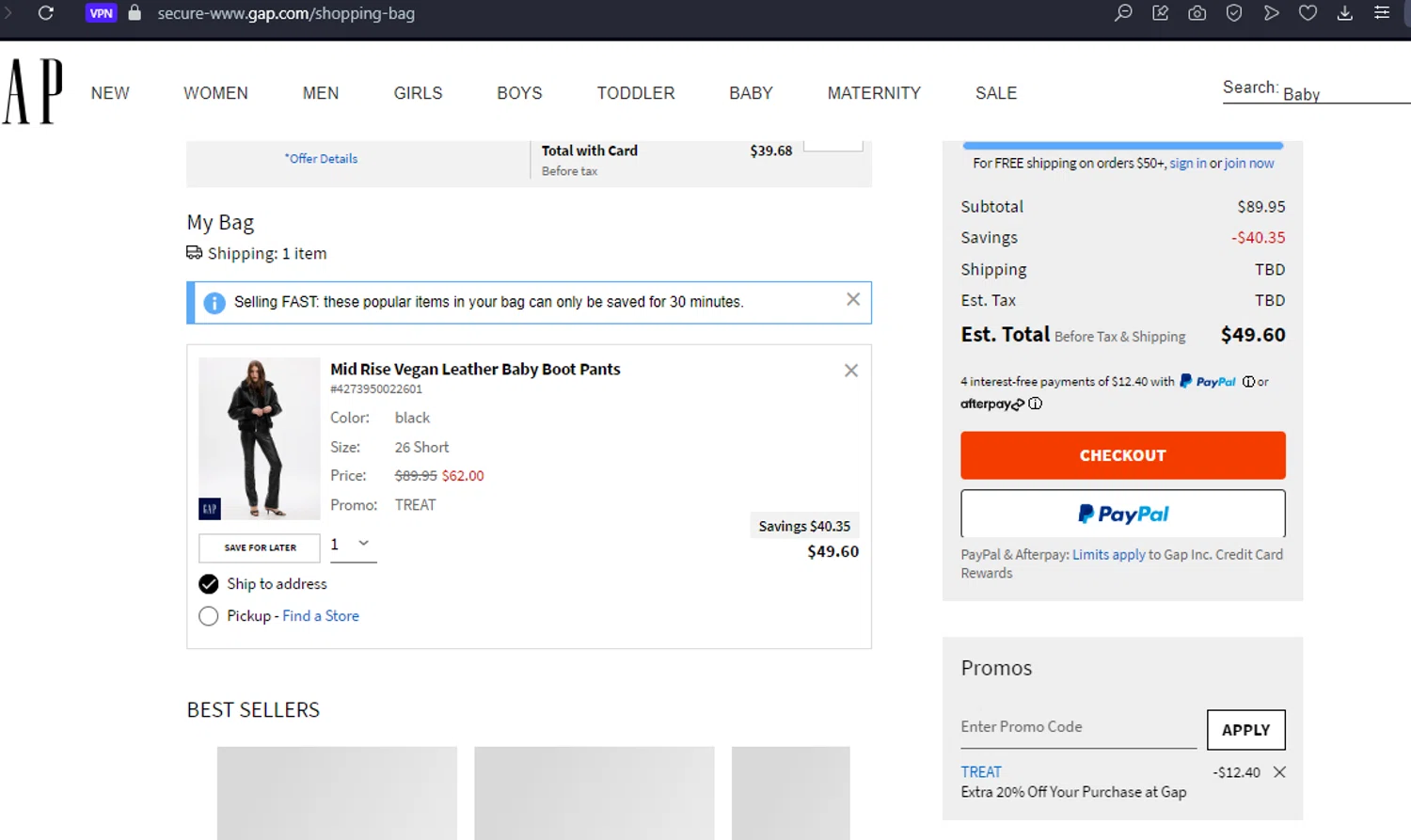The image size is (1411, 840).
Task: Click the Size value 26 Short
Action: 421,448
